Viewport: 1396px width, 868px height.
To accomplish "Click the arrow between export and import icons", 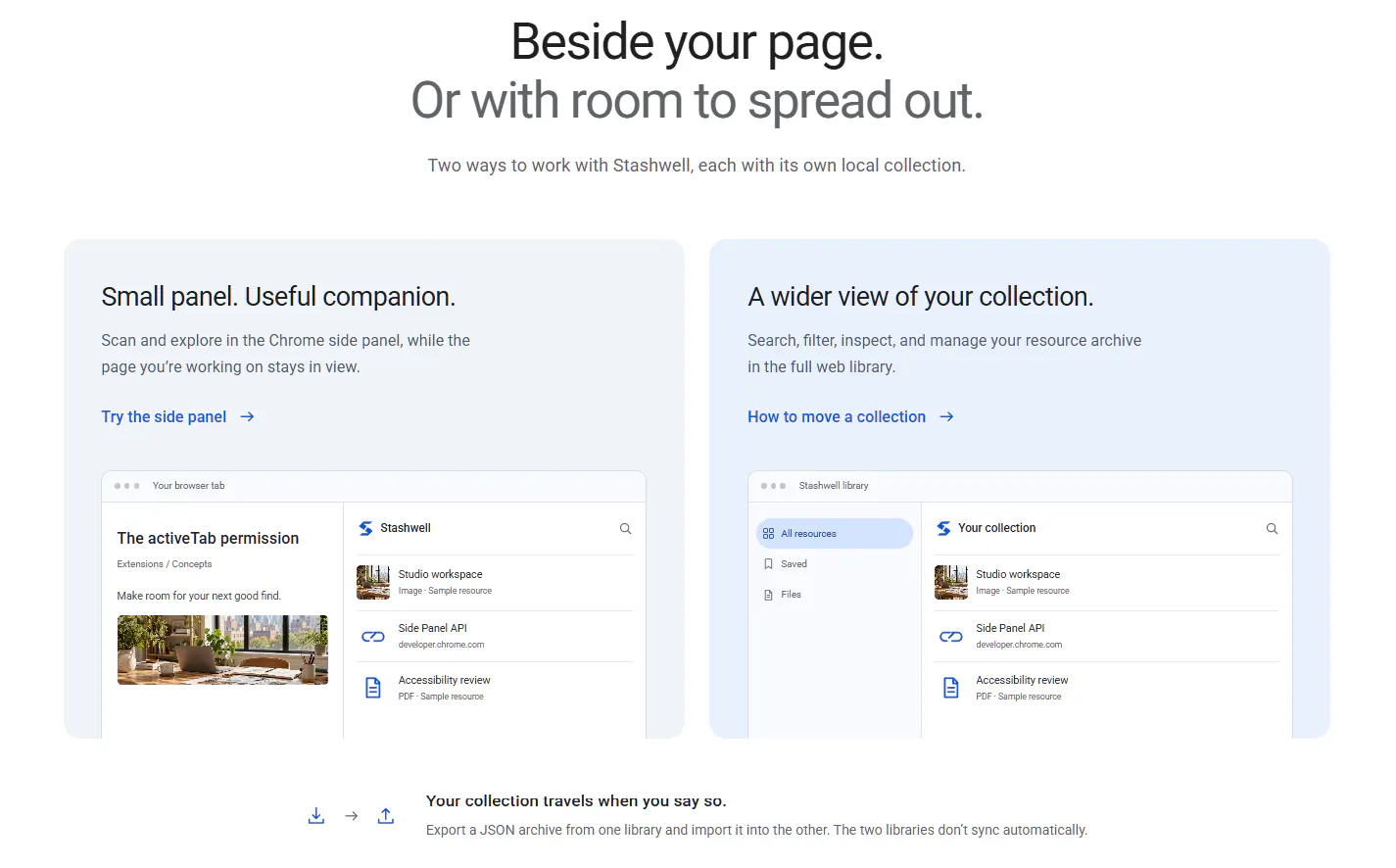I will [351, 816].
